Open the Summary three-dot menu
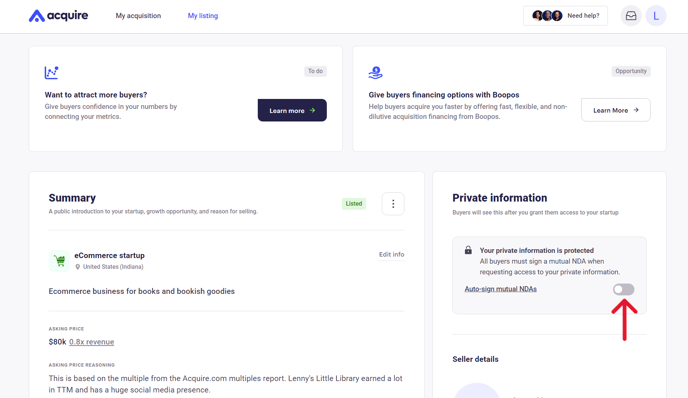Image resolution: width=688 pixels, height=398 pixels. (x=393, y=204)
